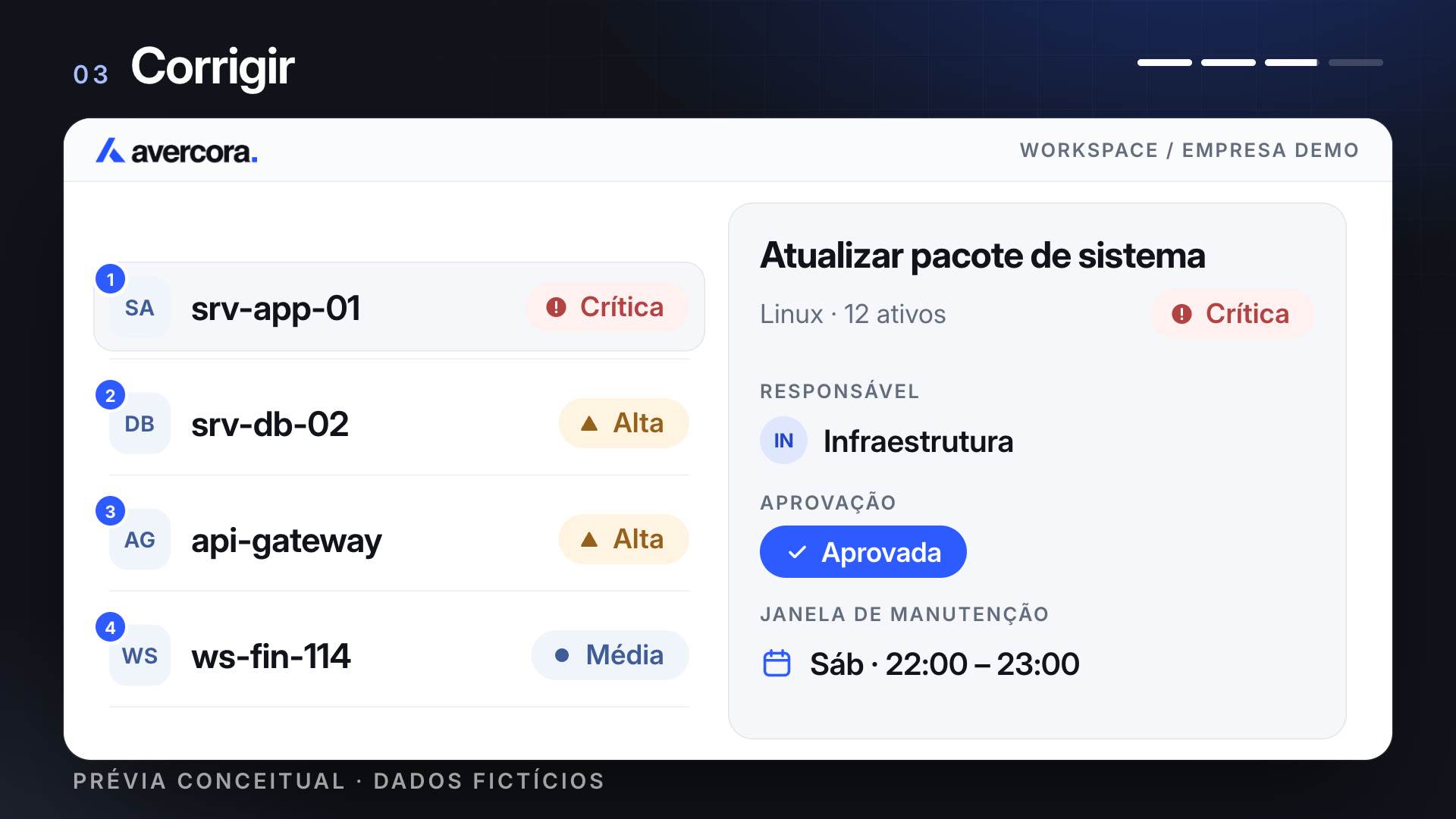Click the first progress step indicator
This screenshot has height=819, width=1456.
point(1165,63)
